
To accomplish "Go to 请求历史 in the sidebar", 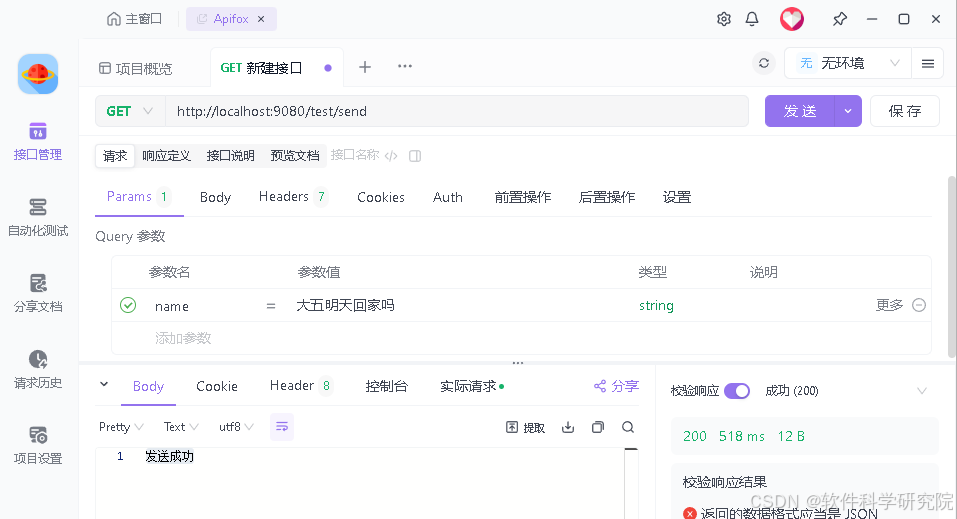I will coord(38,369).
